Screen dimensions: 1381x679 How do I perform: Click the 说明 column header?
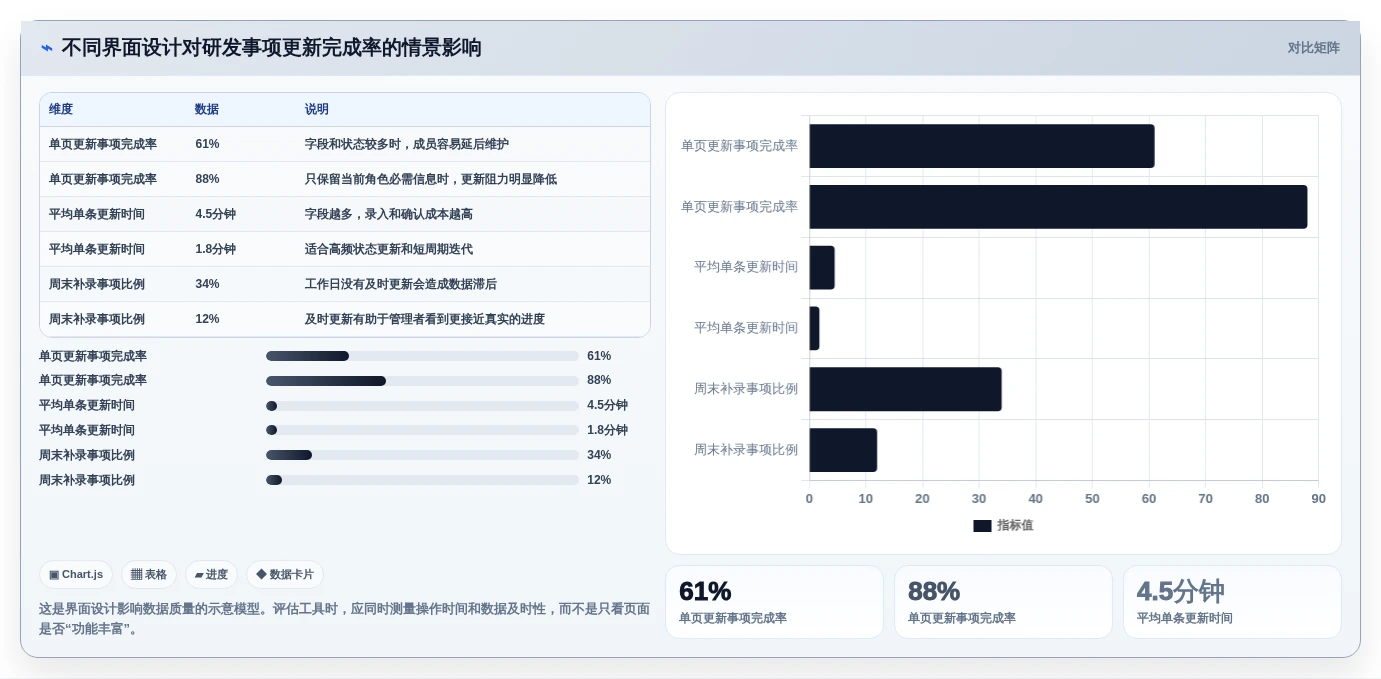pyautogui.click(x=317, y=110)
